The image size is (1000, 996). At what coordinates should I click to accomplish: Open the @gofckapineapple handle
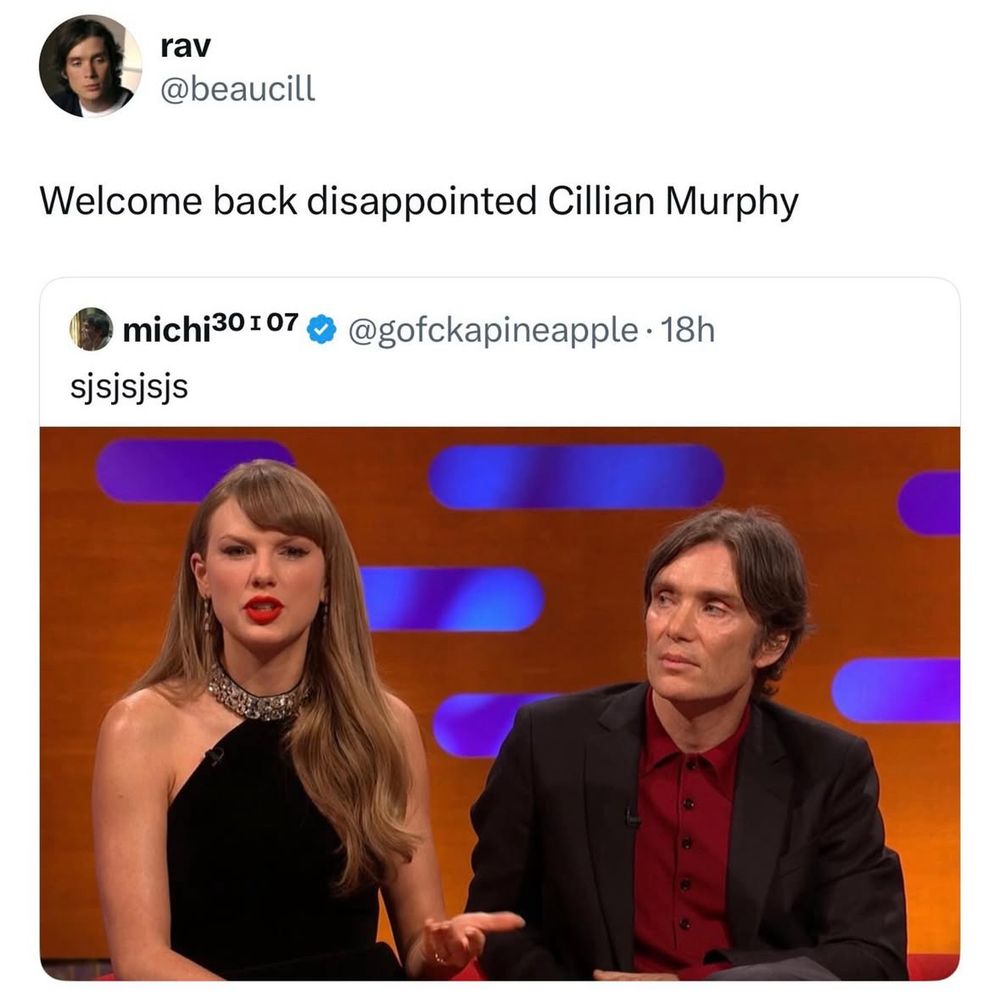pos(492,331)
